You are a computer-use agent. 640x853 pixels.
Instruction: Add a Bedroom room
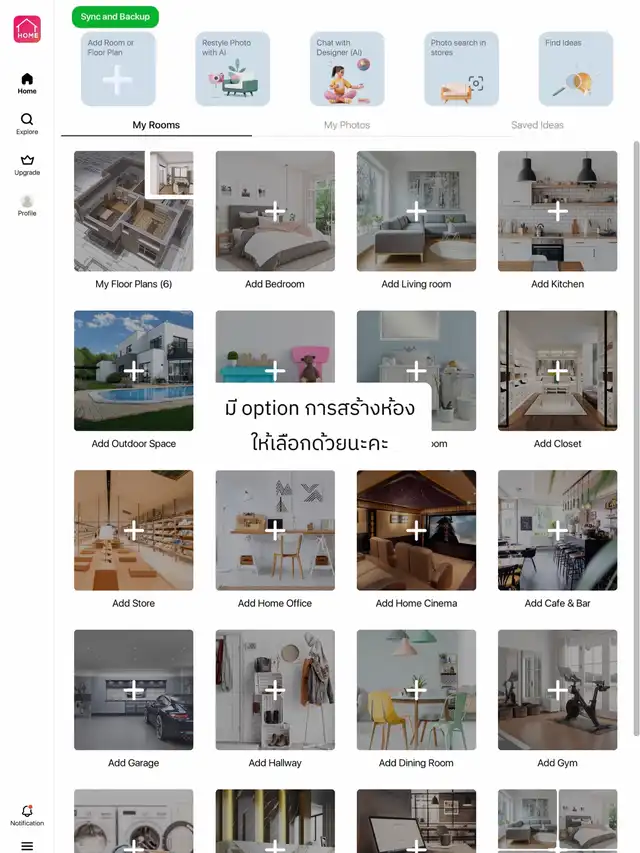275,212
